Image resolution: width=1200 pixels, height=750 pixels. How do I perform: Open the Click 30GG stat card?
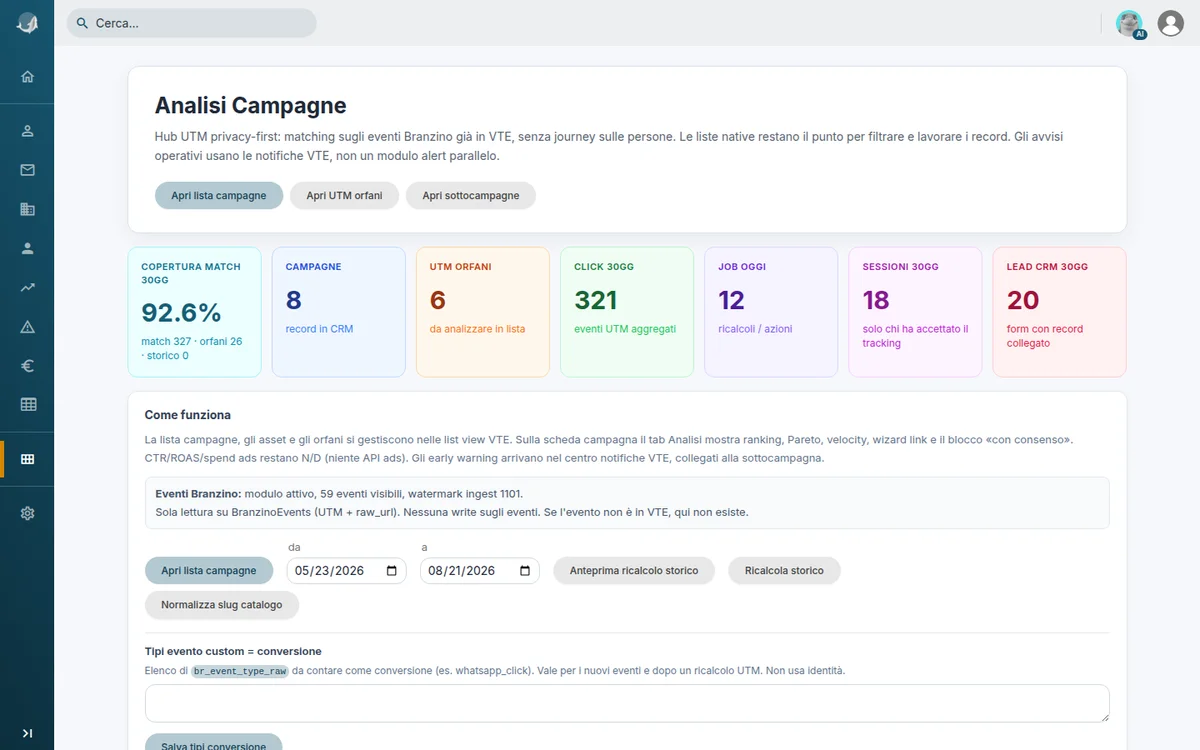[627, 312]
